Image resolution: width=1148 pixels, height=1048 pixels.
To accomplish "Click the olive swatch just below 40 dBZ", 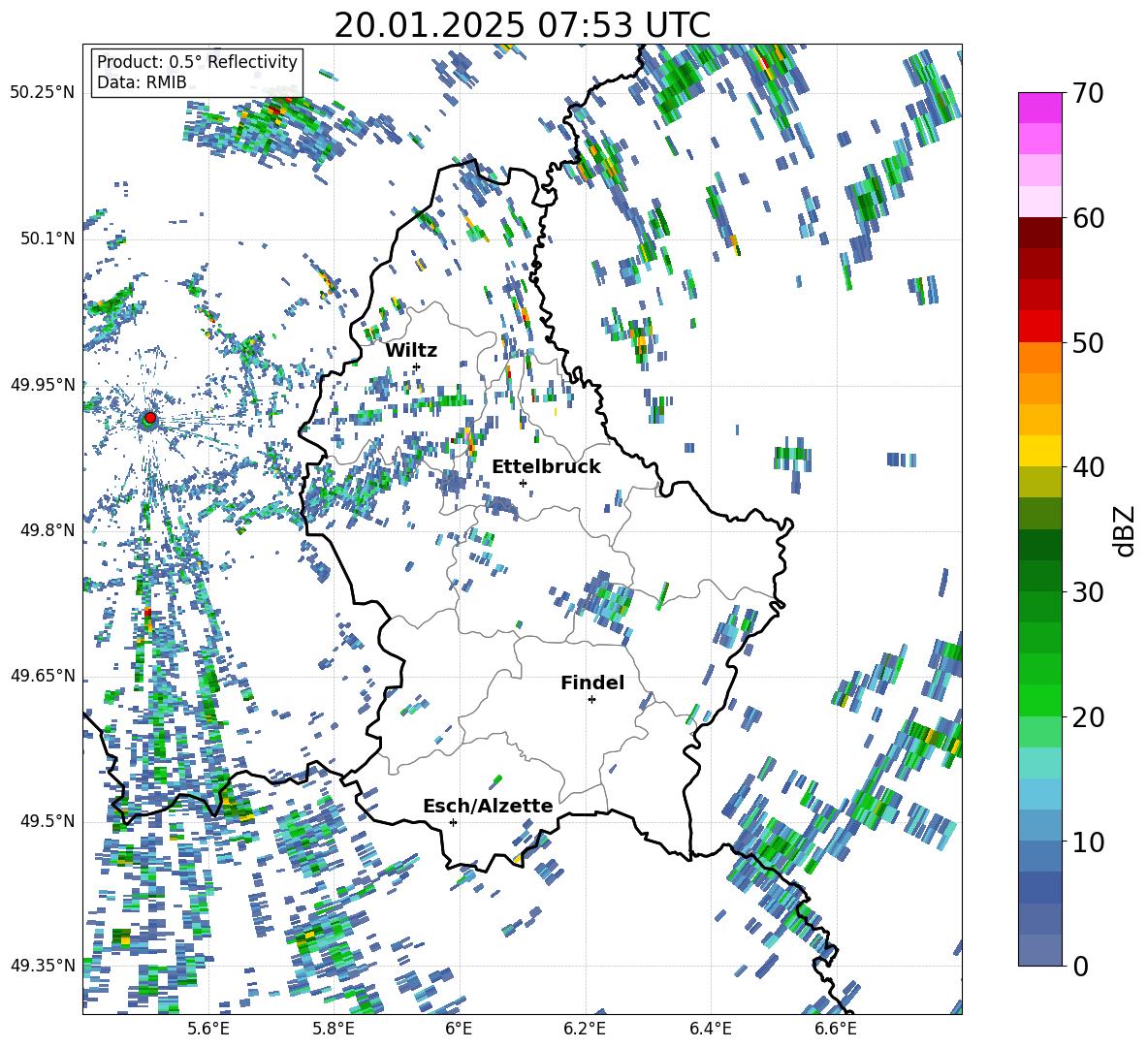I will pos(1039,482).
